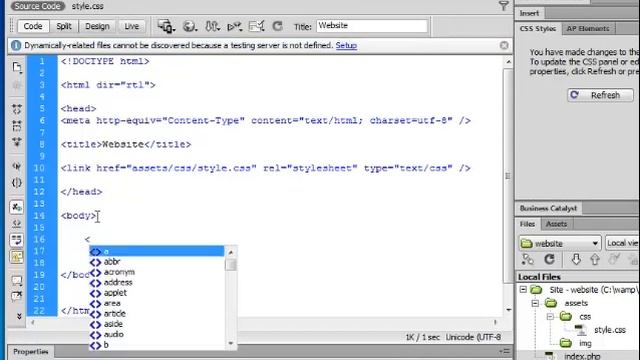Open style.css related file tab
The width and height of the screenshot is (640, 360).
pyautogui.click(x=88, y=6)
